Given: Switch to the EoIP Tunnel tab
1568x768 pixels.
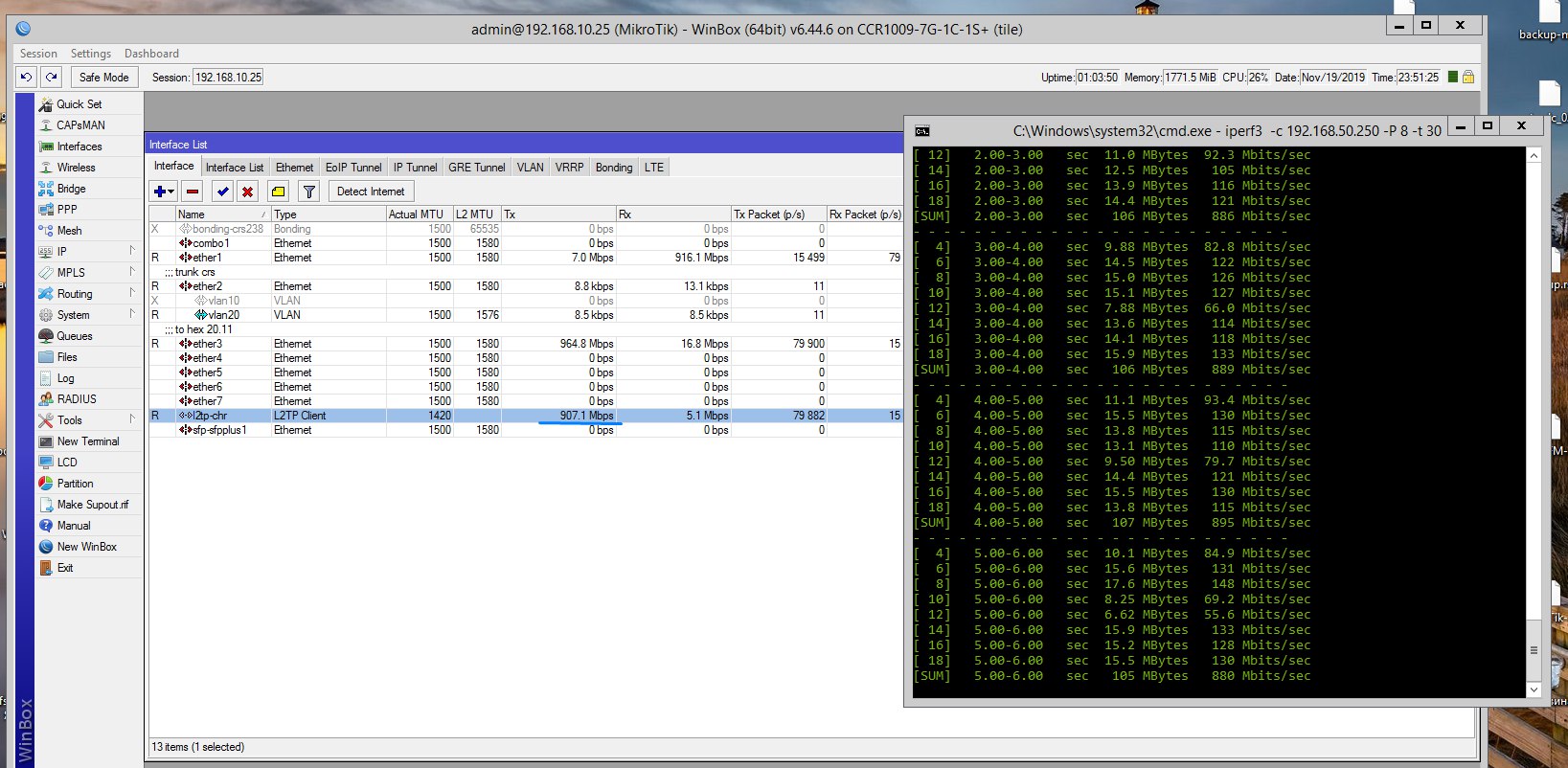Looking at the screenshot, I should point(353,167).
